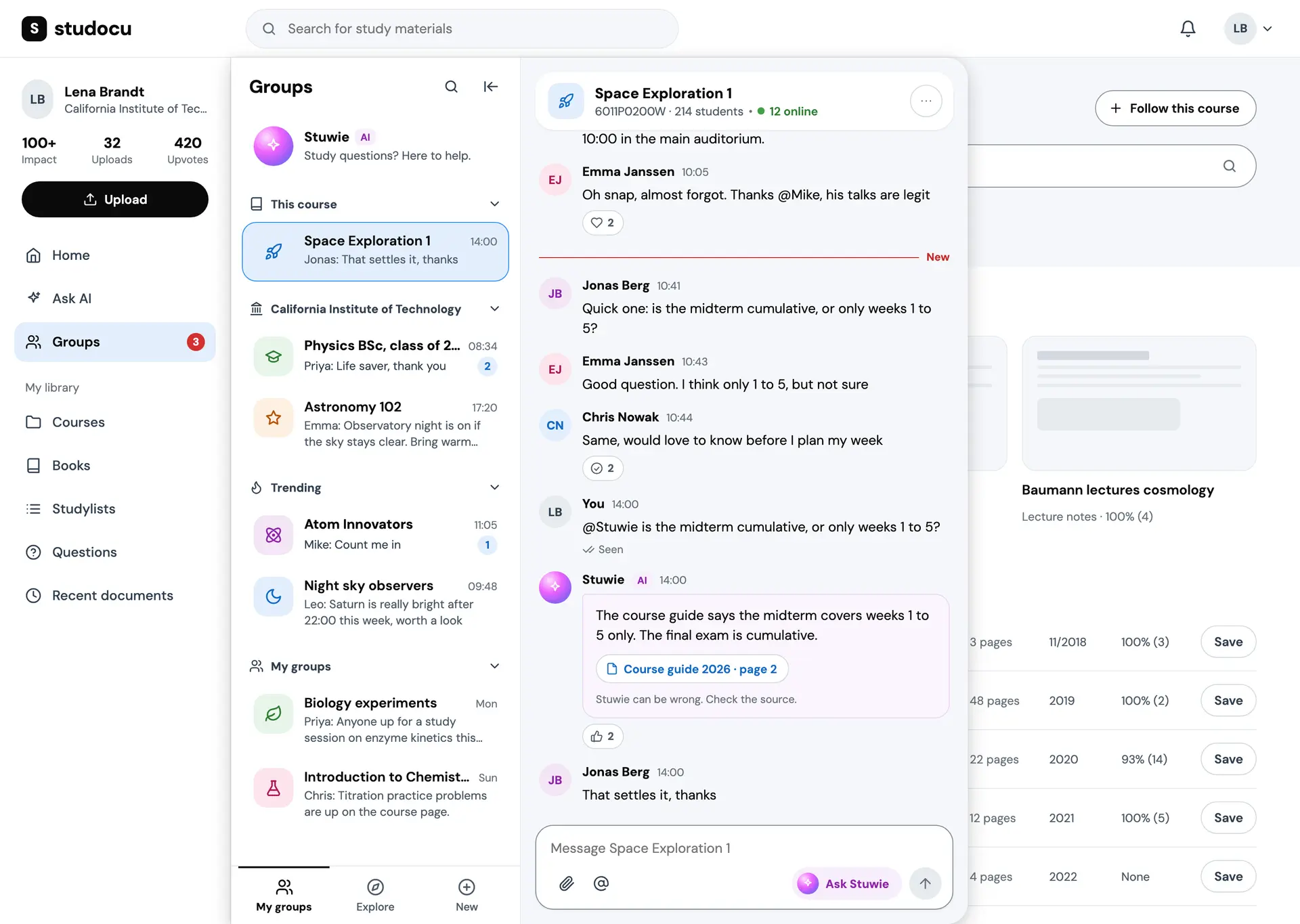The width and height of the screenshot is (1300, 924).
Task: Open Recent documents in the sidebar
Action: [115, 596]
